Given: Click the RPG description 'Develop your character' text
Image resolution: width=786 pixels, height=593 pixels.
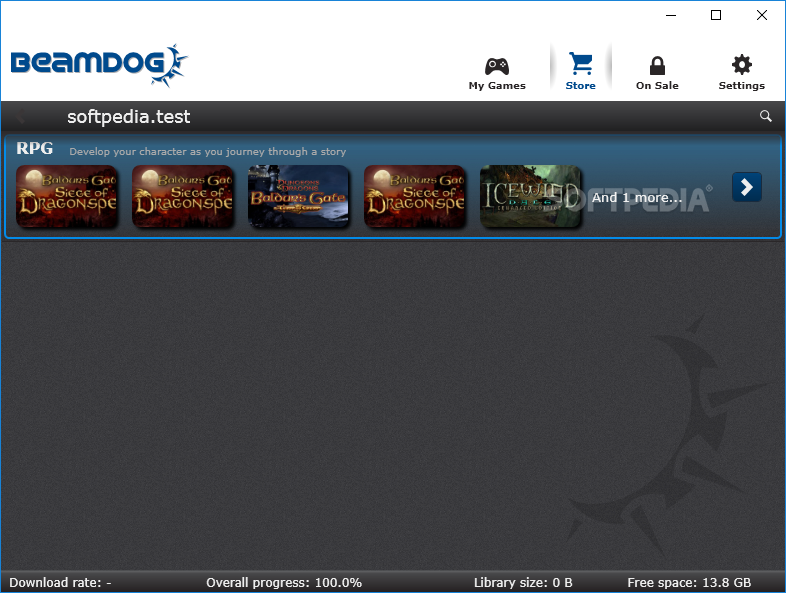Looking at the screenshot, I should pos(208,151).
